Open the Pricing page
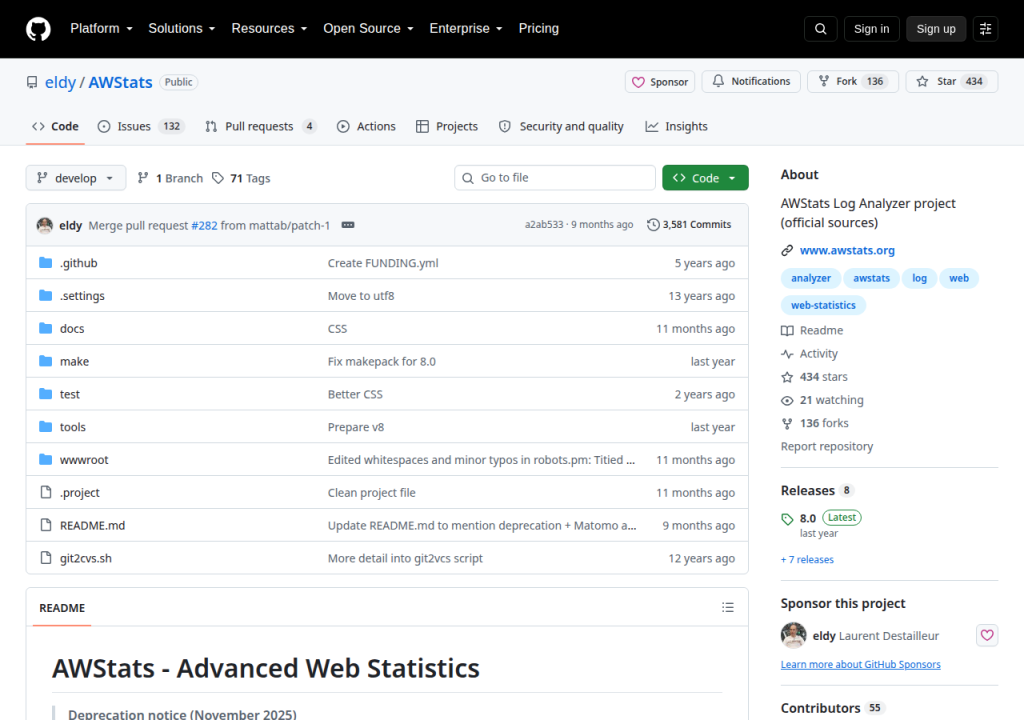The width and height of the screenshot is (1024, 720). click(x=539, y=29)
